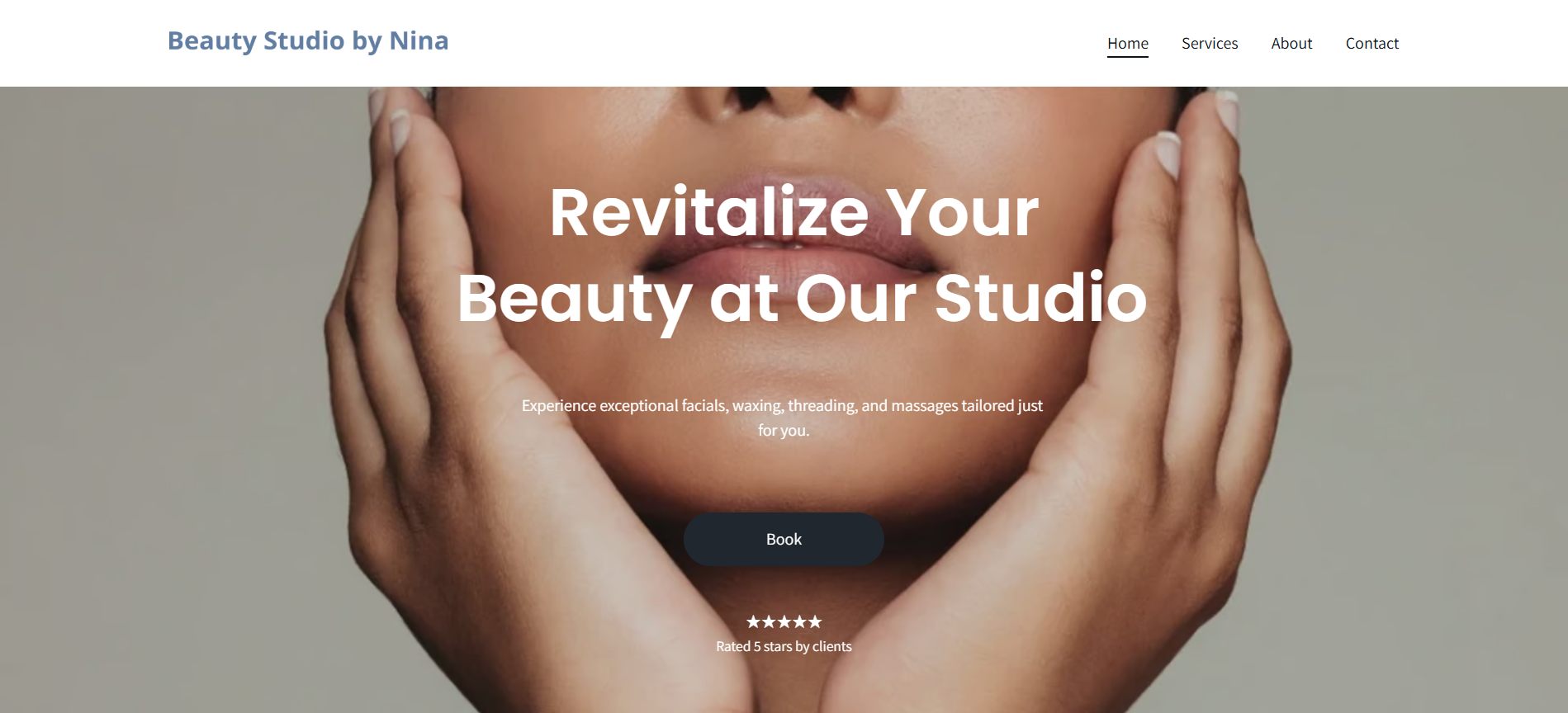
Task: Click the fourth rating star
Action: click(x=799, y=621)
